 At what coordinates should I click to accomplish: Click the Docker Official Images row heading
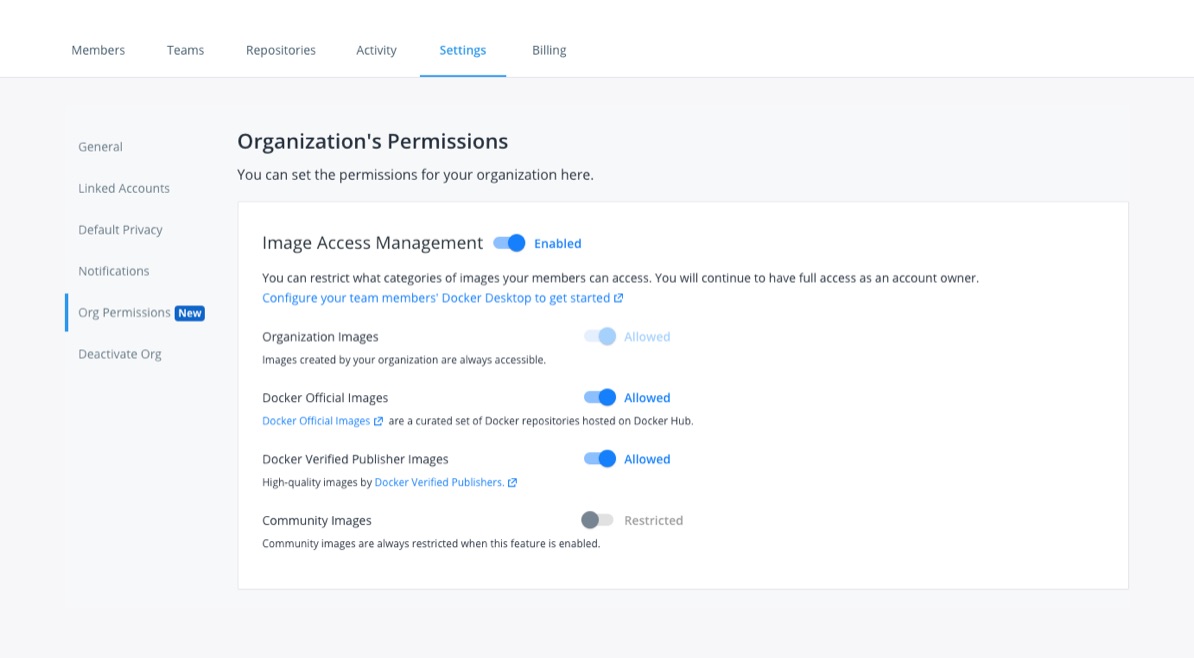tap(325, 398)
